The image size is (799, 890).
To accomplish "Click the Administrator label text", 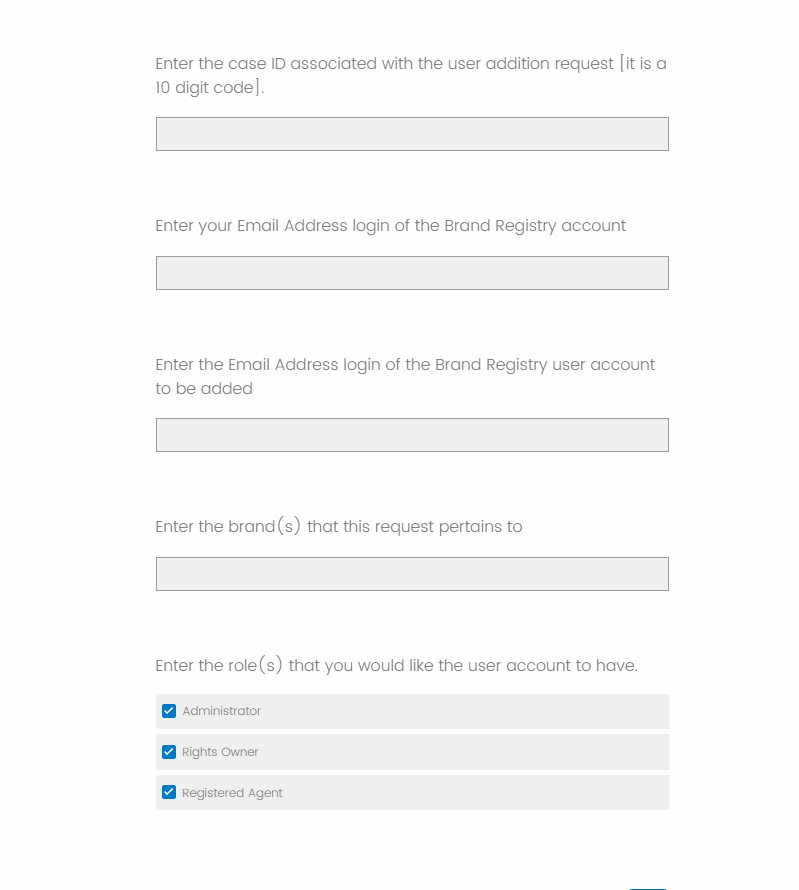I will (221, 711).
